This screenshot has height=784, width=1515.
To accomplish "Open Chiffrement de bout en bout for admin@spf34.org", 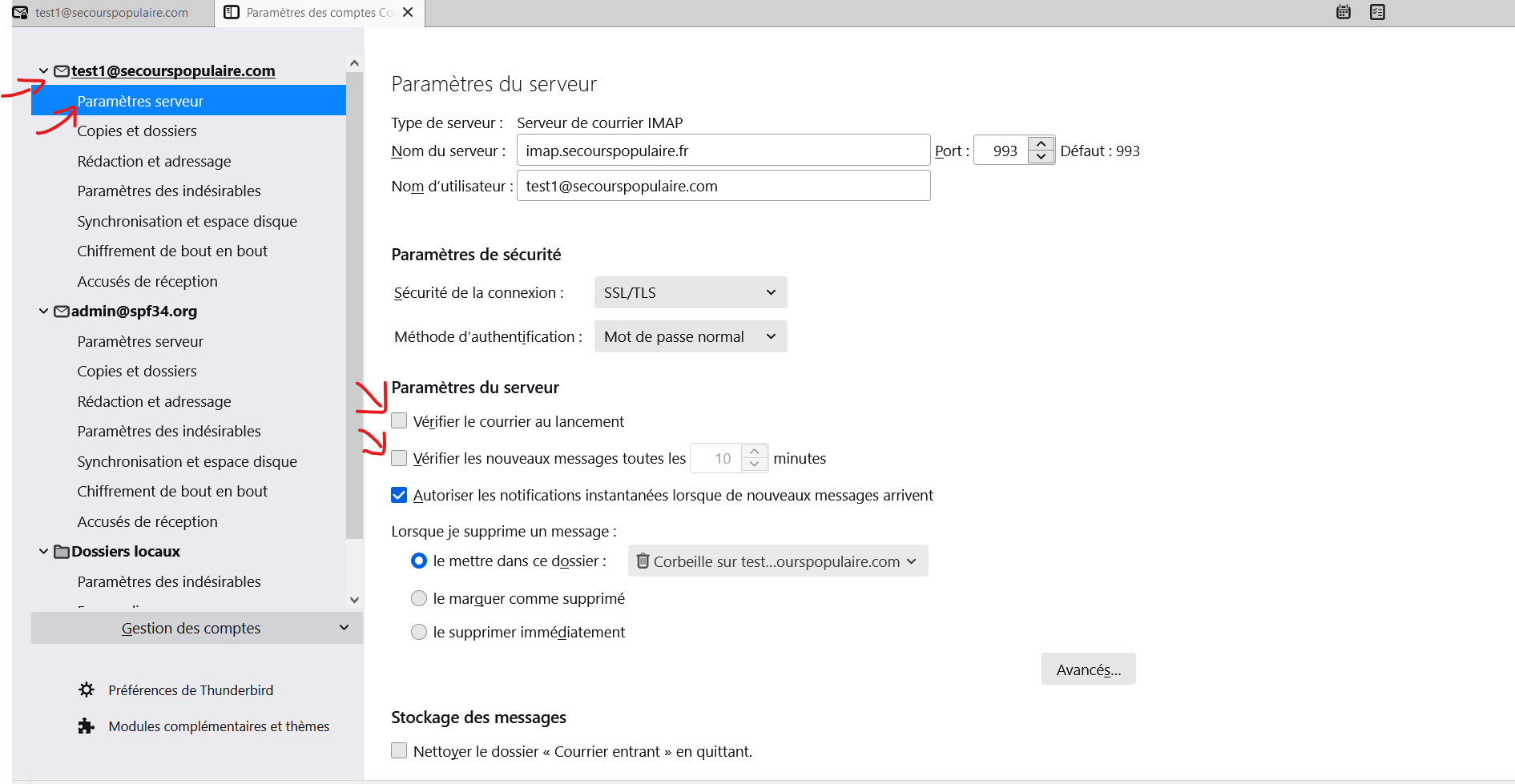I will pyautogui.click(x=172, y=491).
